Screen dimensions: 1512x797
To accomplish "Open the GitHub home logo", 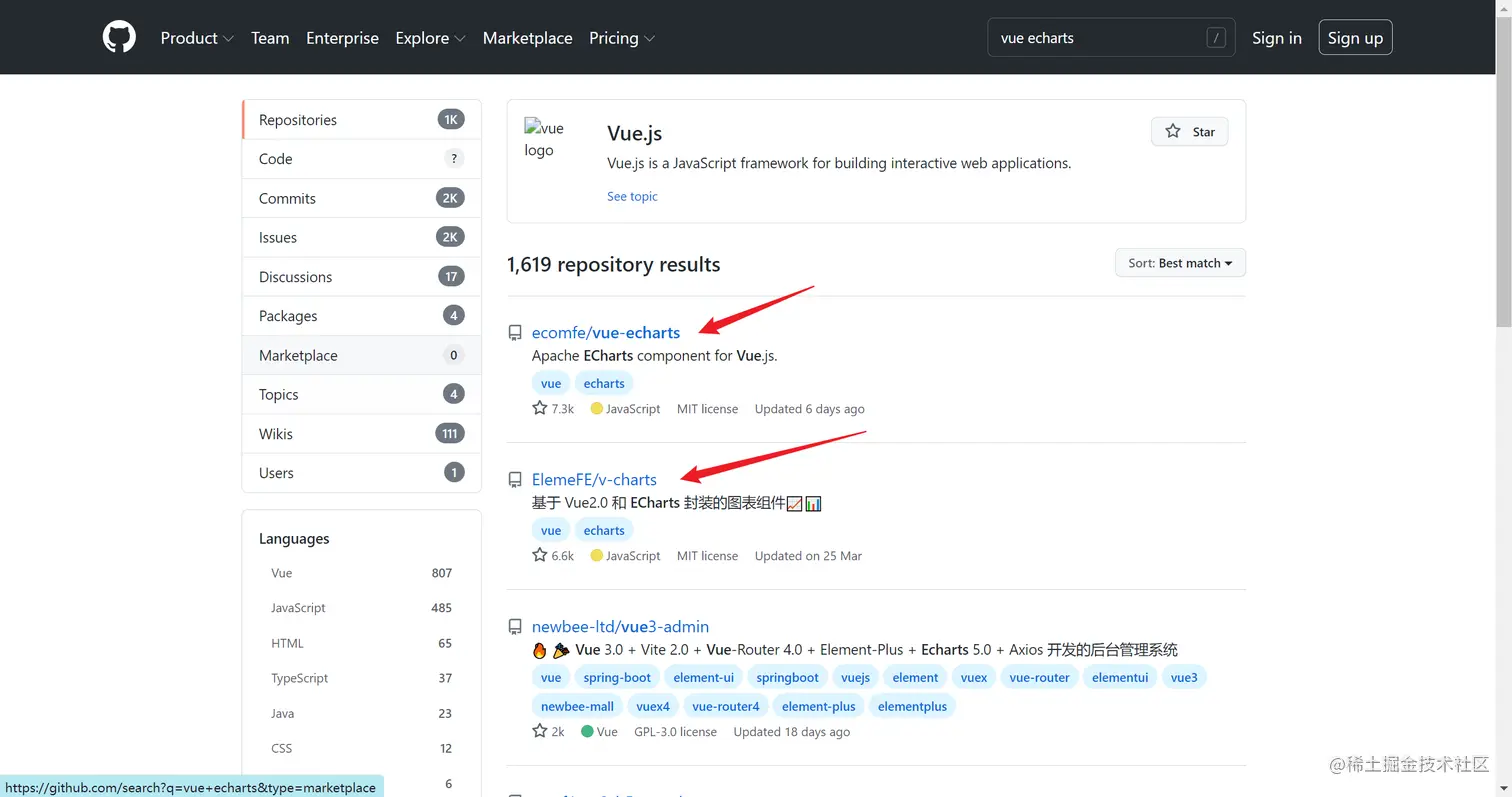I will 119,38.
